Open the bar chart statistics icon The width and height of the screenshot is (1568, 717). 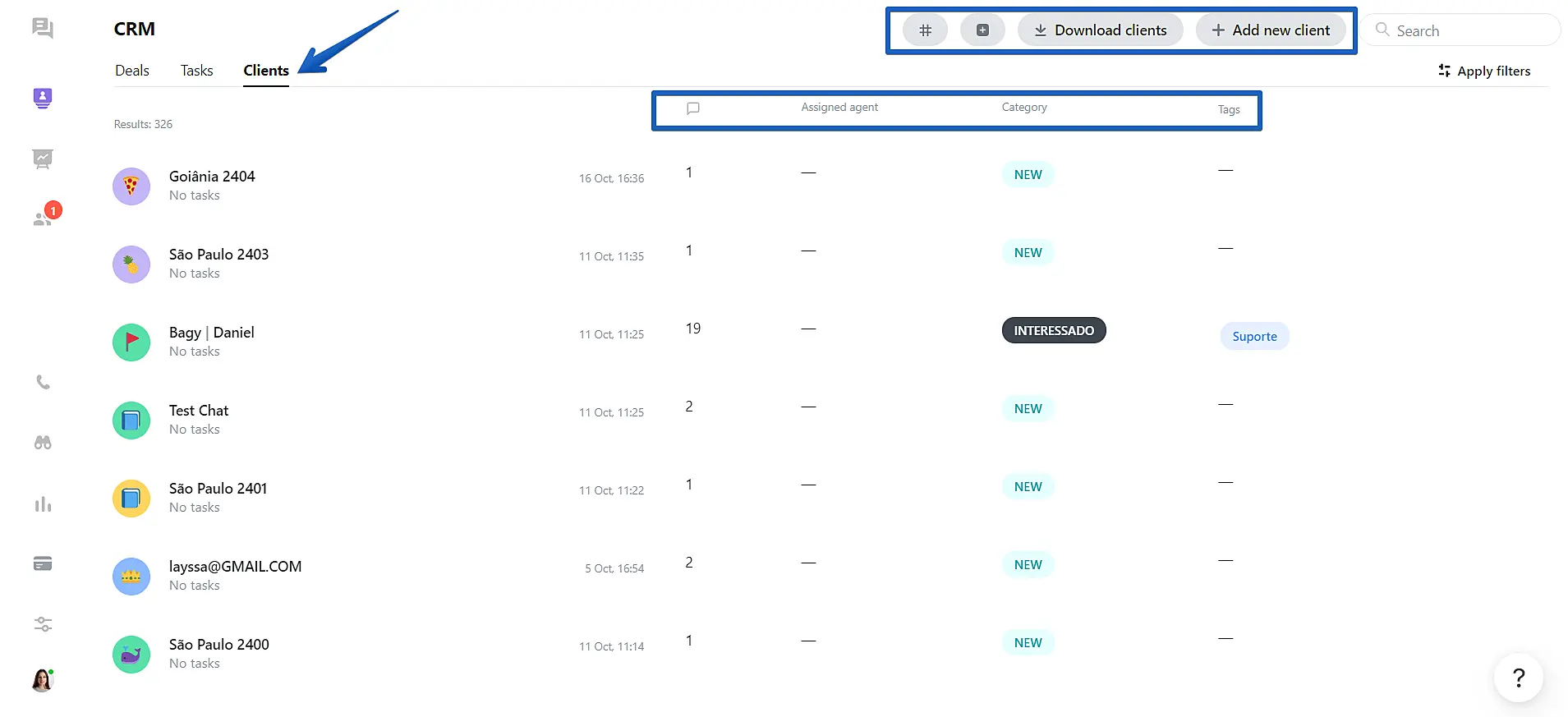[43, 504]
